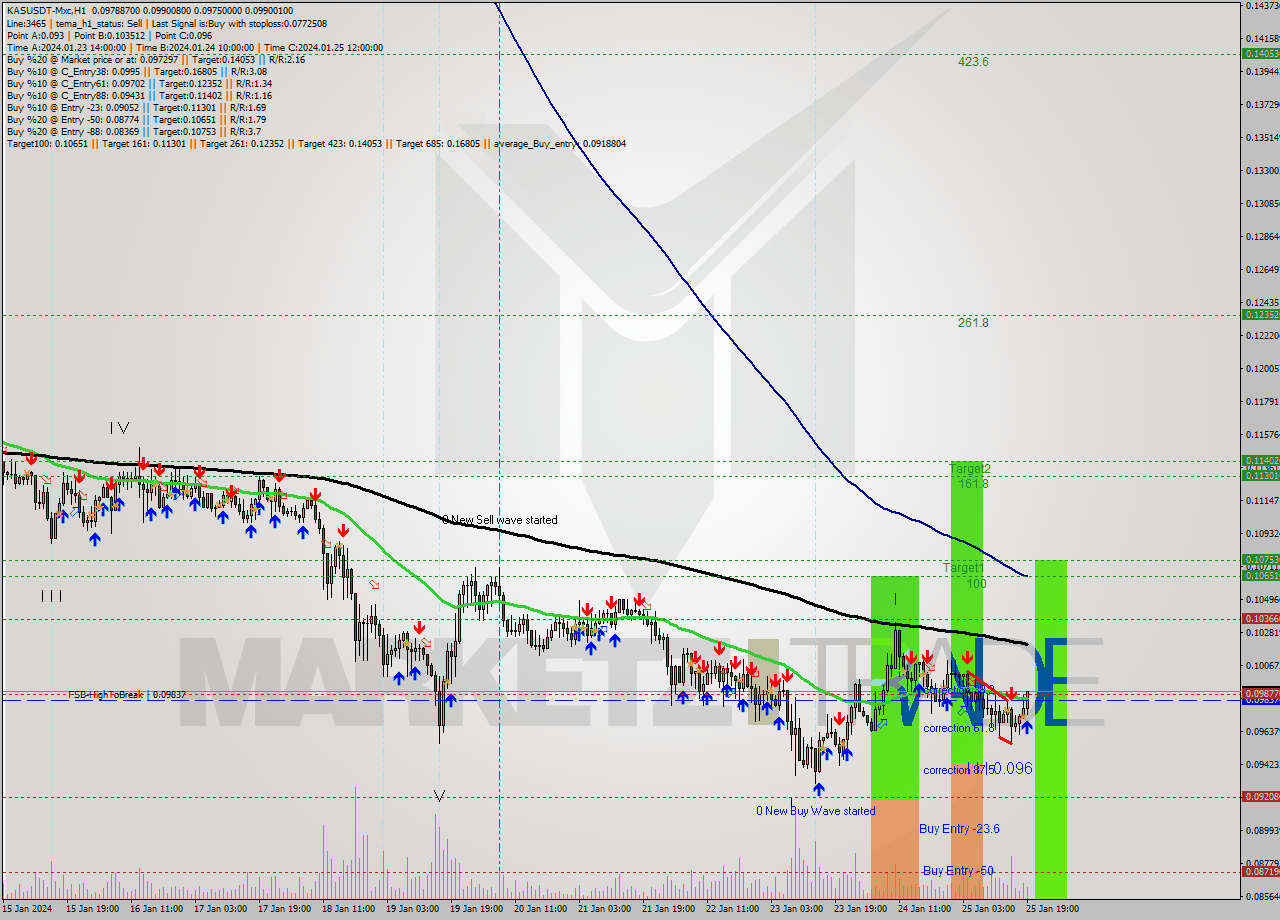Screen dimensions: 1280x920
Task: Click the 'Buy %20 @ Entry -88: 0.08369' line
Action: 134,131
